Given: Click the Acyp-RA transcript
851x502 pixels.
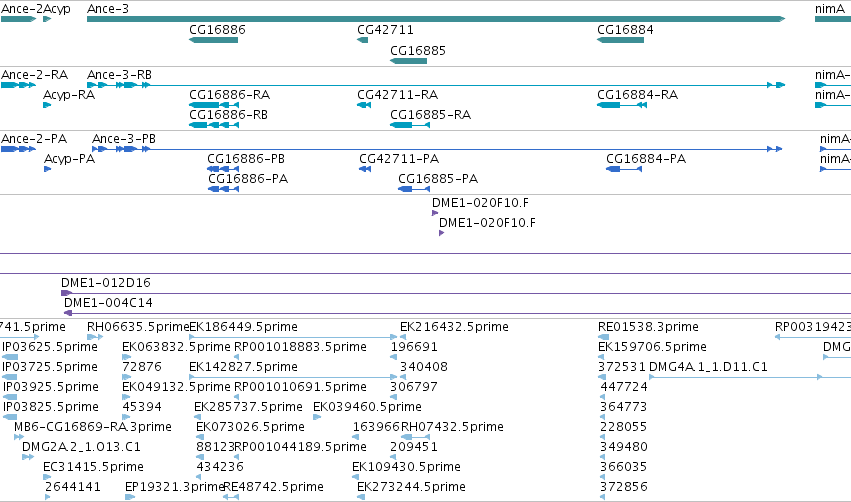Looking at the screenshot, I should 47,105.
